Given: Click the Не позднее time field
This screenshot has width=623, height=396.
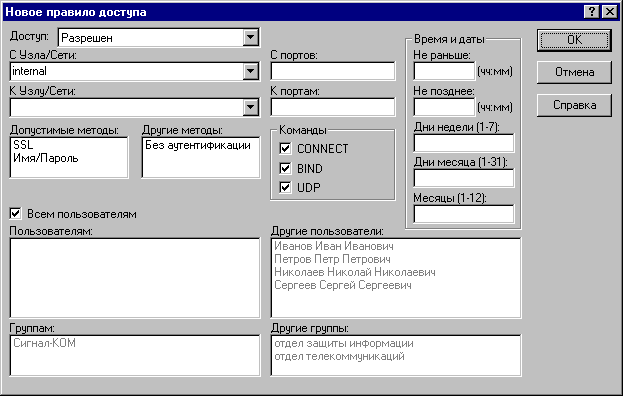Looking at the screenshot, I should (444, 107).
